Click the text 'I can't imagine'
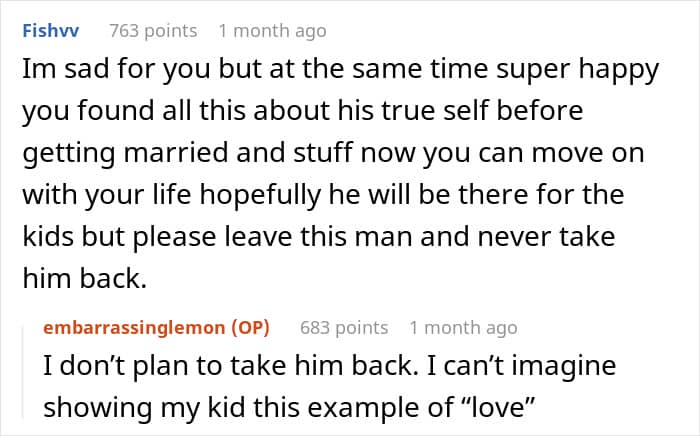Screen dimensions: 700x436 [x=521, y=366]
